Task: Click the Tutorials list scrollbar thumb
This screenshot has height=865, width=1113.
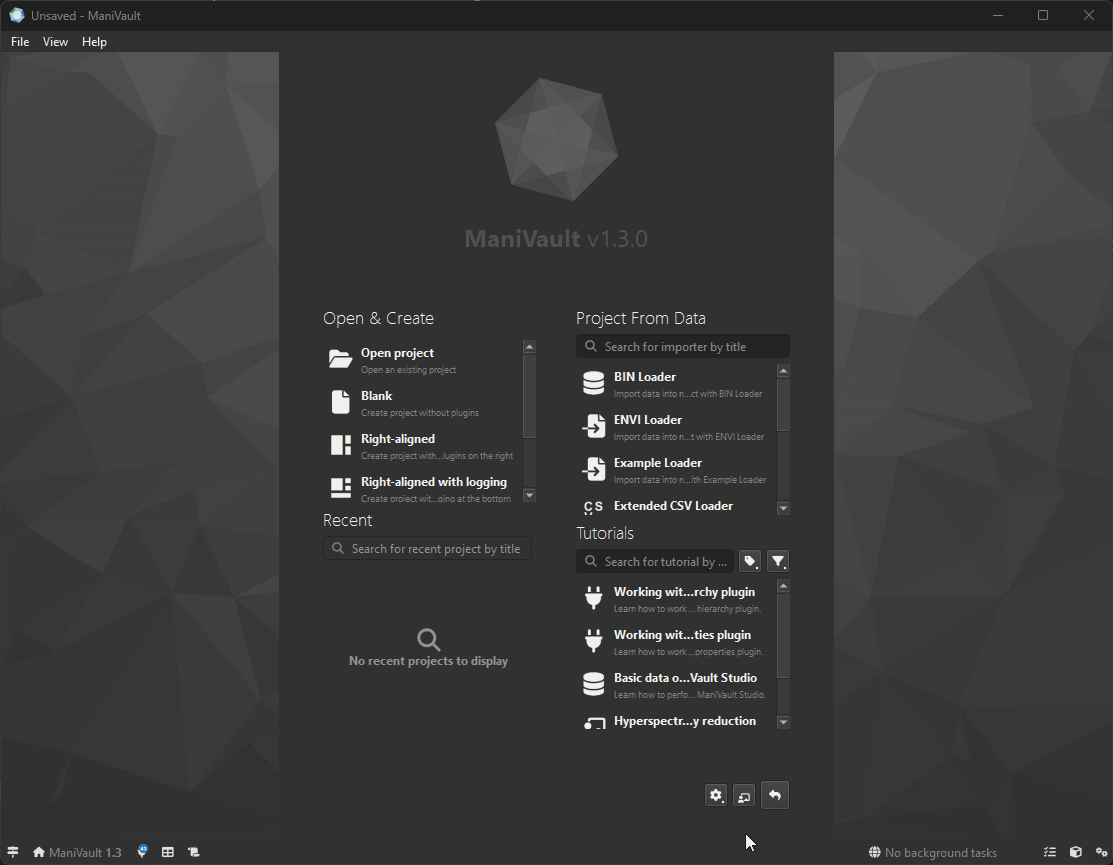Action: (x=783, y=636)
